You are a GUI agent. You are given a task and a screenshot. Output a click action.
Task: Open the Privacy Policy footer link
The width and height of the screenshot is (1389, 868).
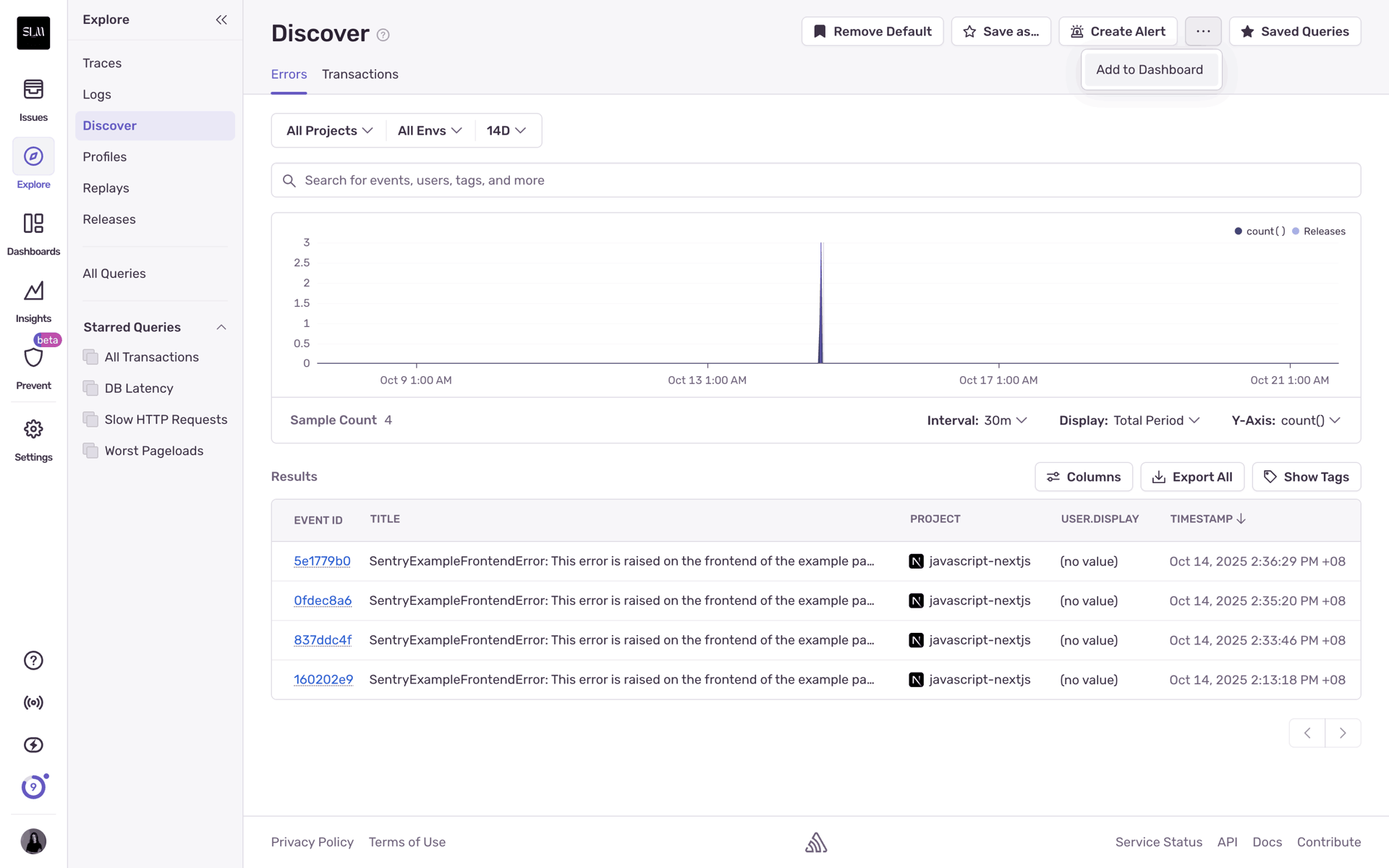tap(313, 842)
